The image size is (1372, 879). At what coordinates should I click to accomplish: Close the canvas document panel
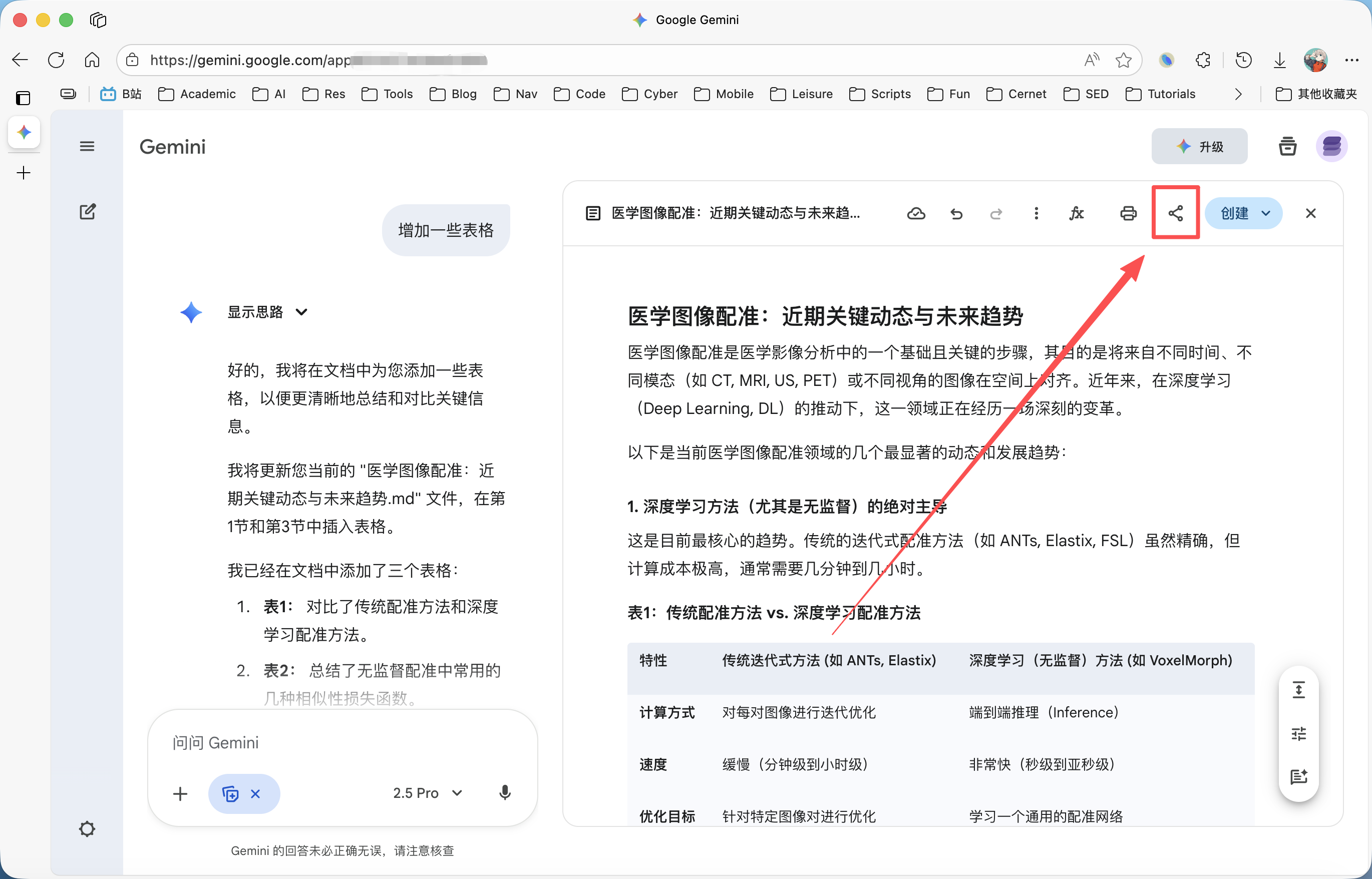[1311, 213]
